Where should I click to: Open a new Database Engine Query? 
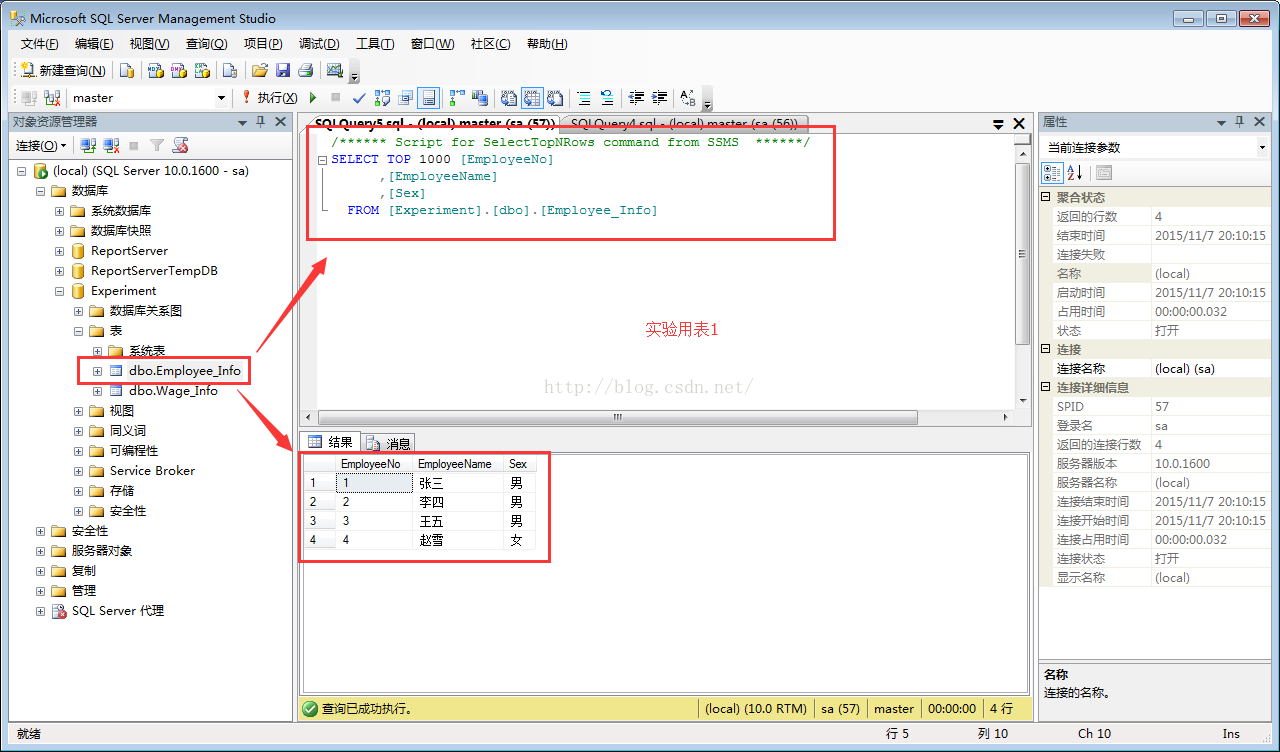[x=127, y=70]
